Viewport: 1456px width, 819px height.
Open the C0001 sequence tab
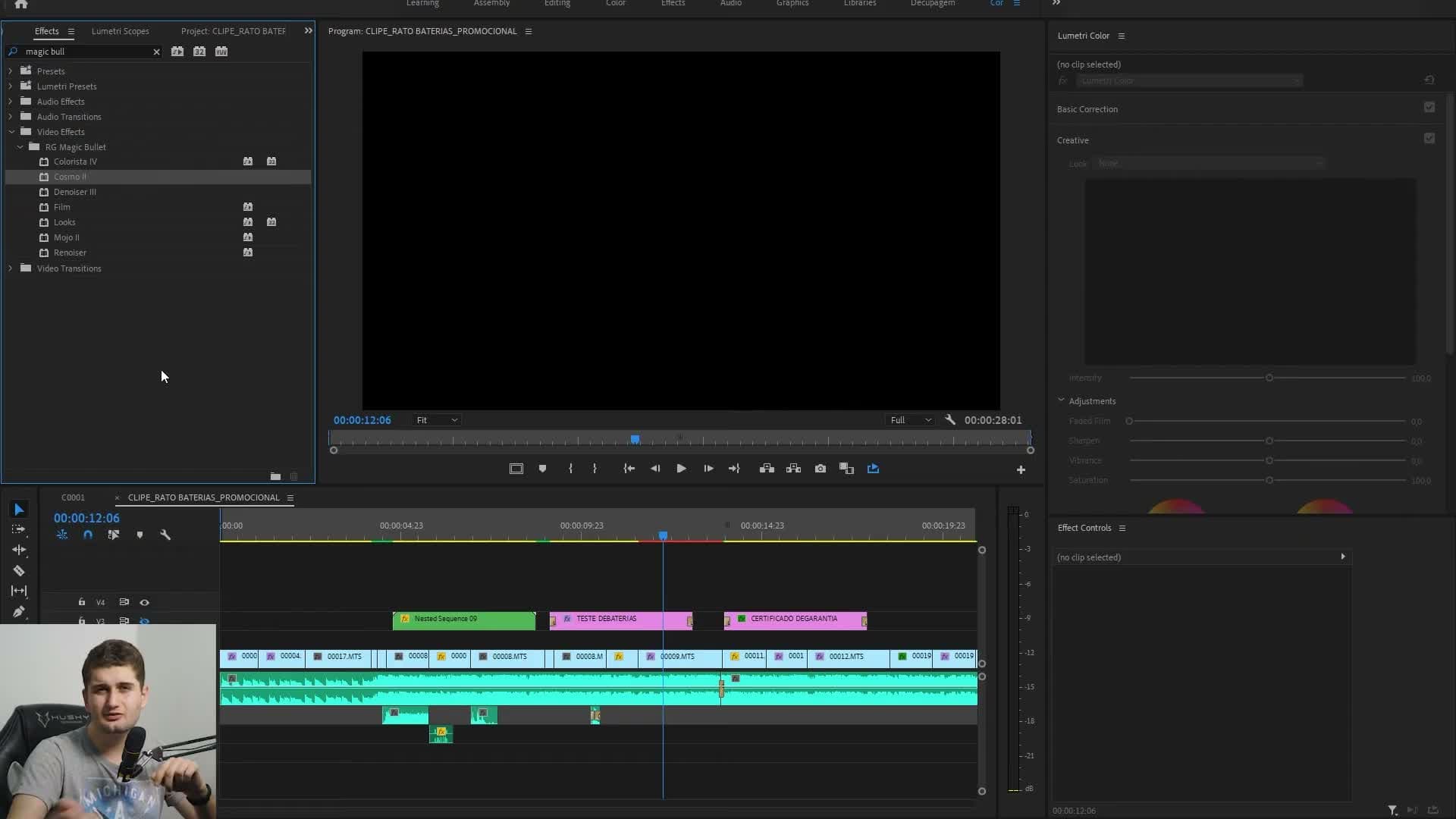click(x=73, y=497)
